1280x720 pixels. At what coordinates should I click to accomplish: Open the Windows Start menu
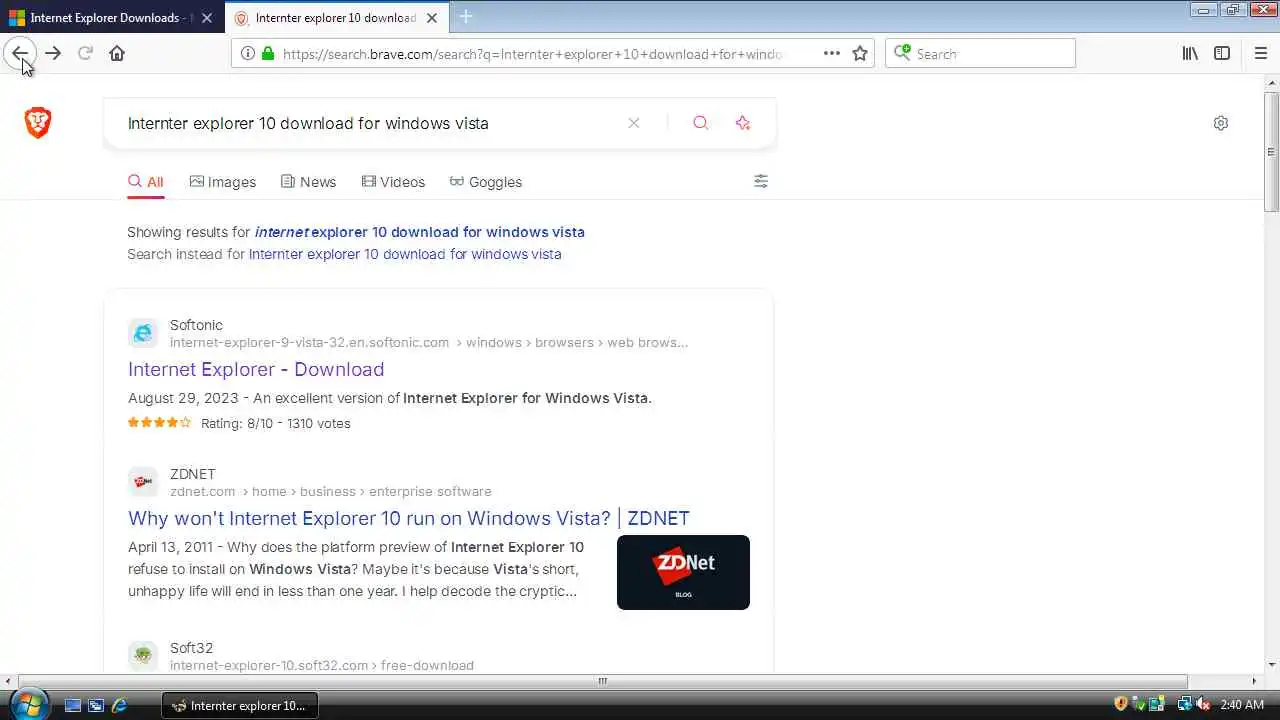point(28,704)
